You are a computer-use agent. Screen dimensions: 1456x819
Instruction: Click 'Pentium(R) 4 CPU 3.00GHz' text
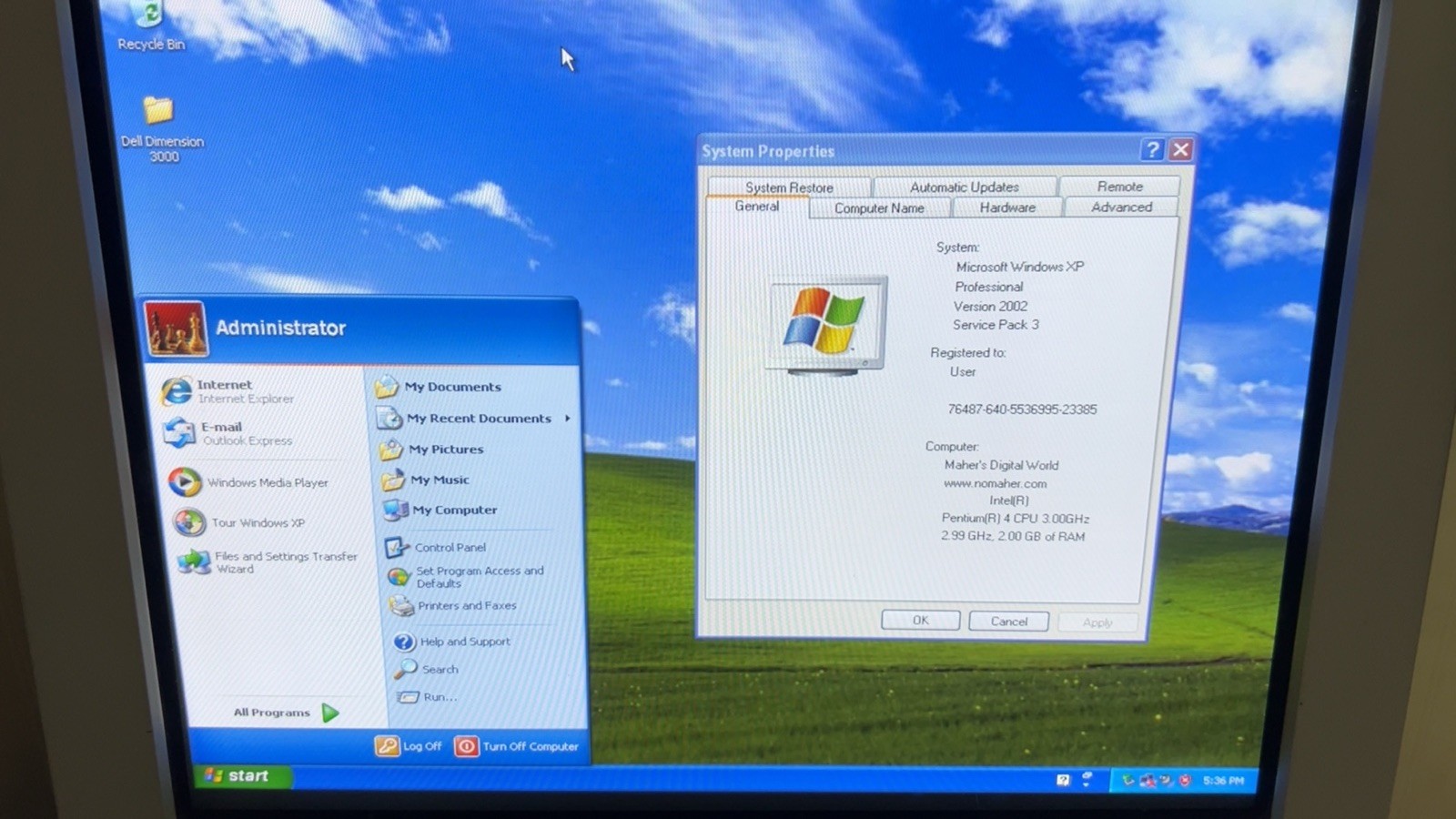(x=1015, y=518)
